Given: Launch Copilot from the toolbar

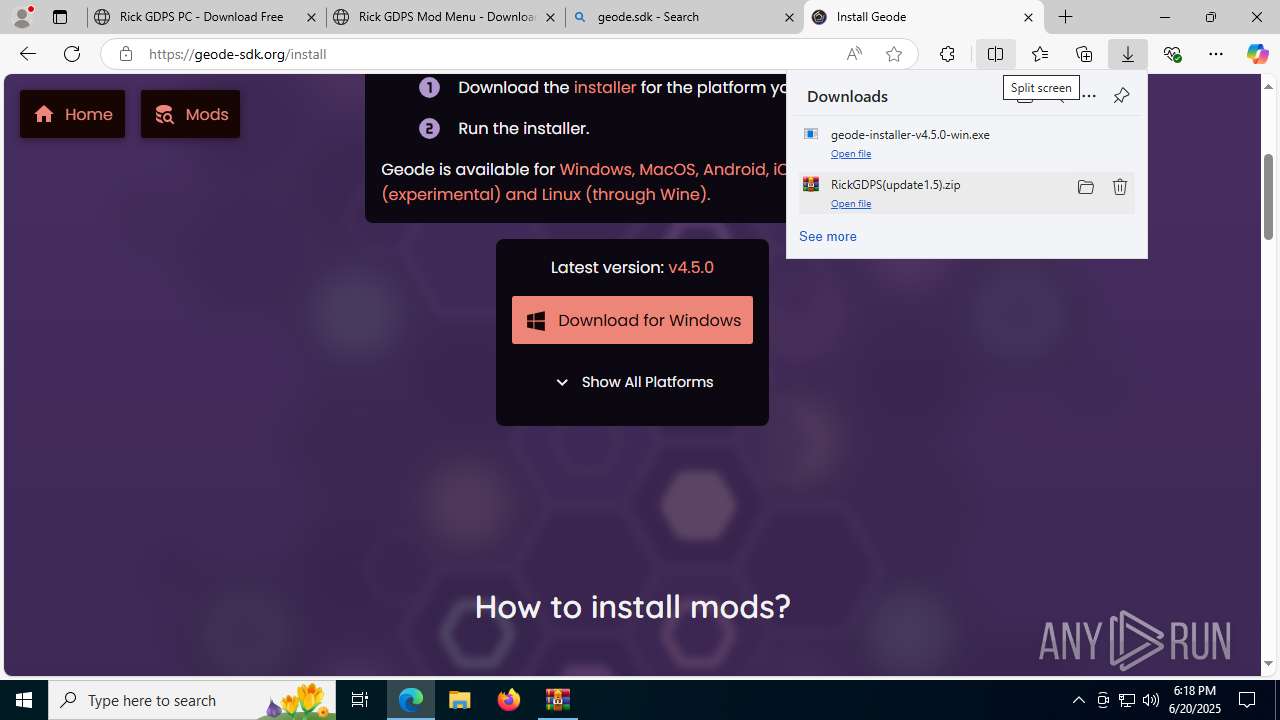Looking at the screenshot, I should (x=1257, y=54).
